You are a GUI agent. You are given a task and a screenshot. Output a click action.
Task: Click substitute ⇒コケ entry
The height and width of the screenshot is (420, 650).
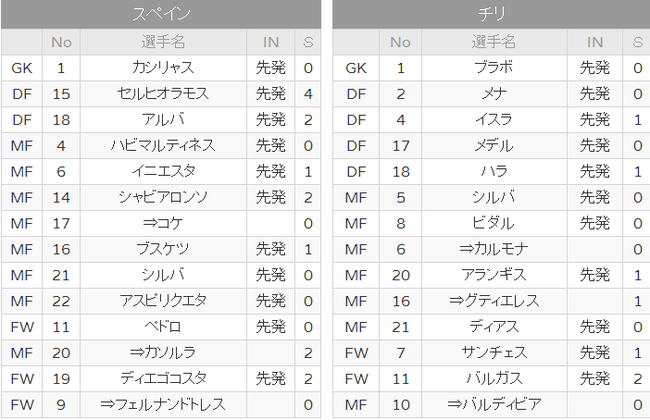tap(163, 223)
